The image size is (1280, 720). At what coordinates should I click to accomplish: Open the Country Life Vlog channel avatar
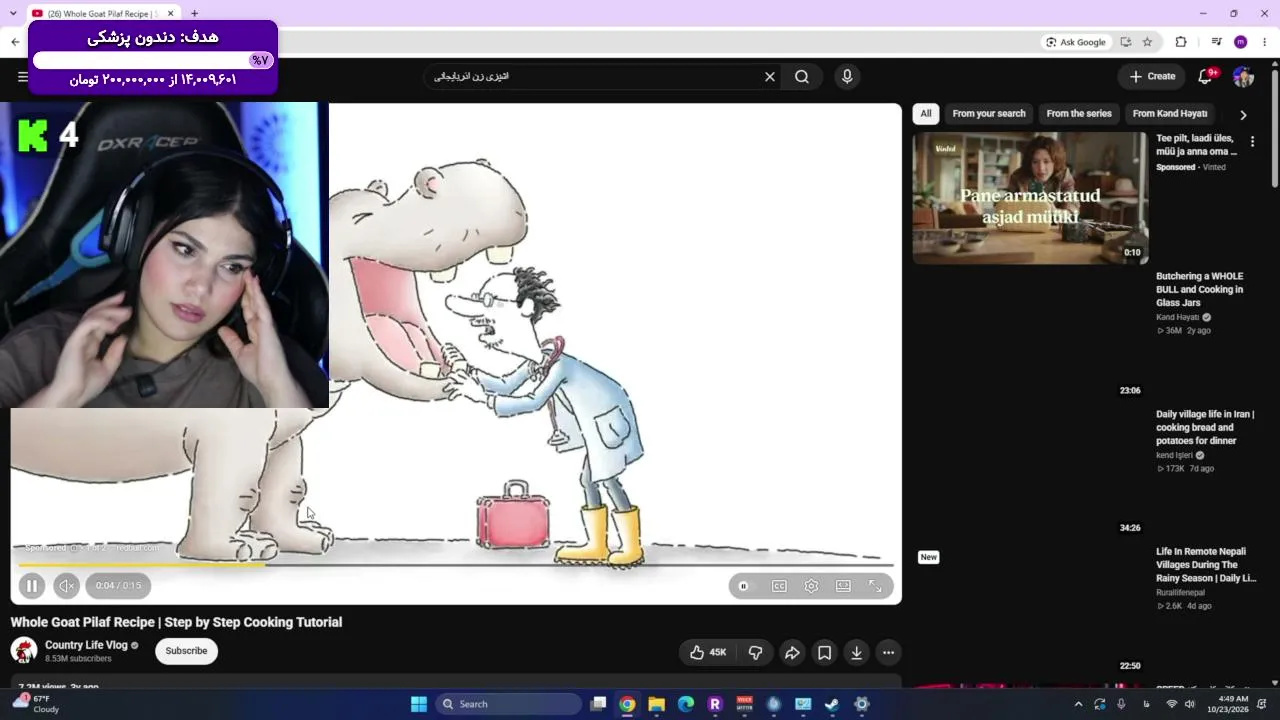(24, 651)
